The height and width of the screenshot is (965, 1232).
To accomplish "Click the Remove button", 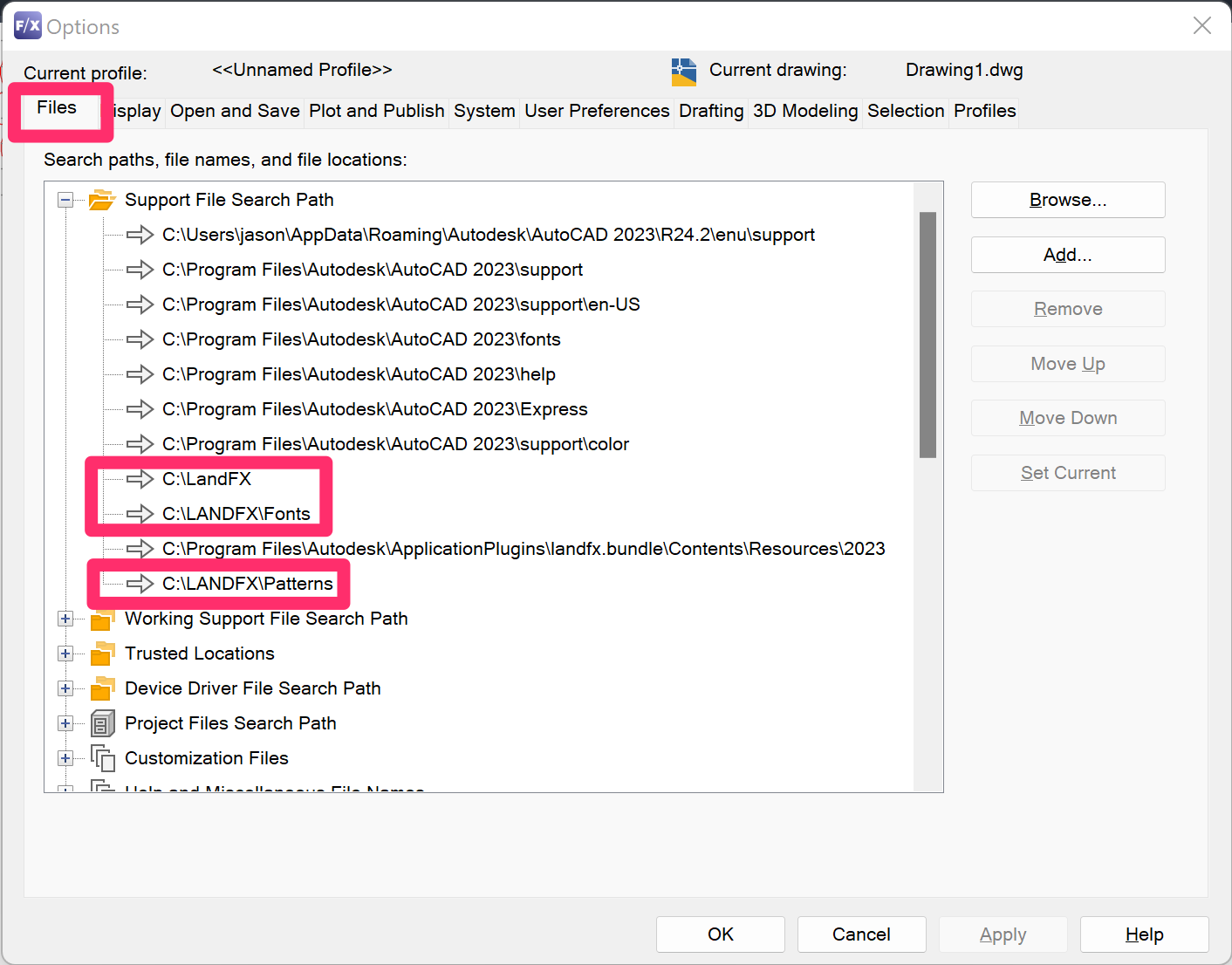I will point(1068,309).
